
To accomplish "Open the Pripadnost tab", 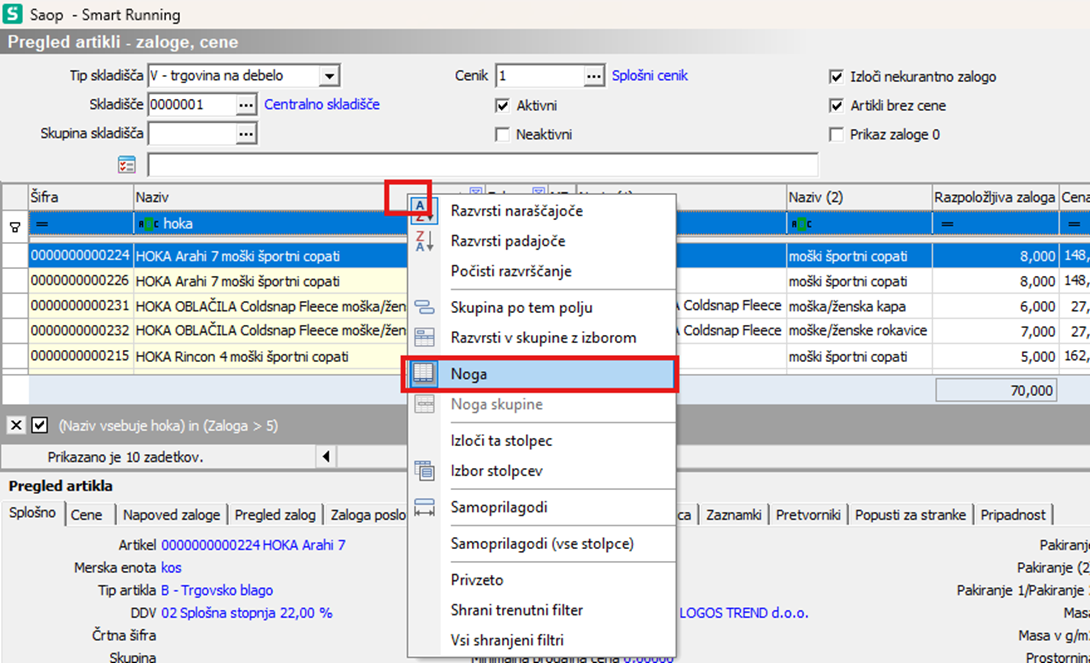I will 1013,515.
